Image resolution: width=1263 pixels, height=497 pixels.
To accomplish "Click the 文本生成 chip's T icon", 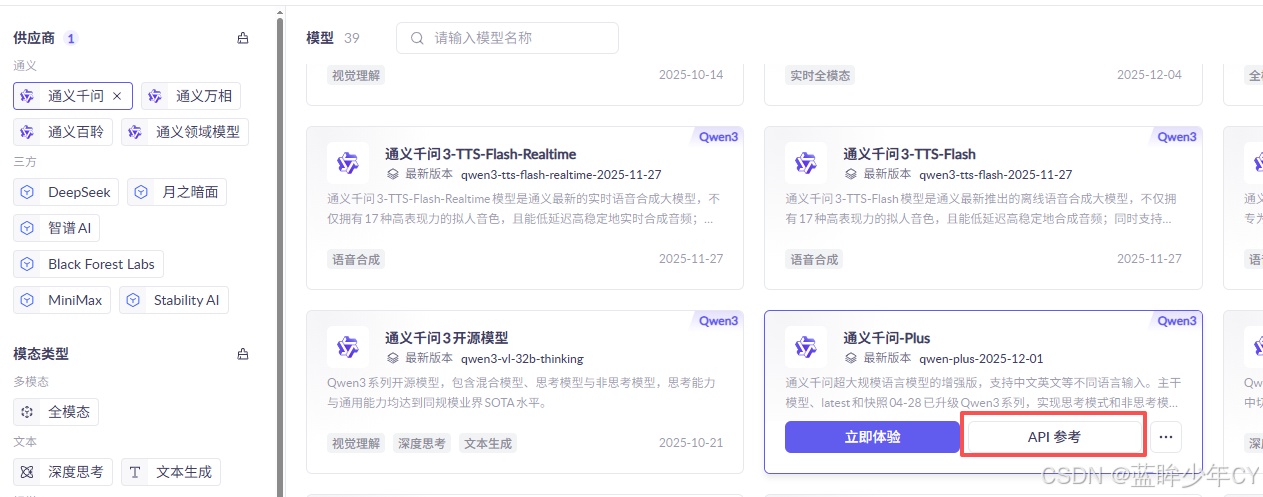I will pyautogui.click(x=135, y=472).
